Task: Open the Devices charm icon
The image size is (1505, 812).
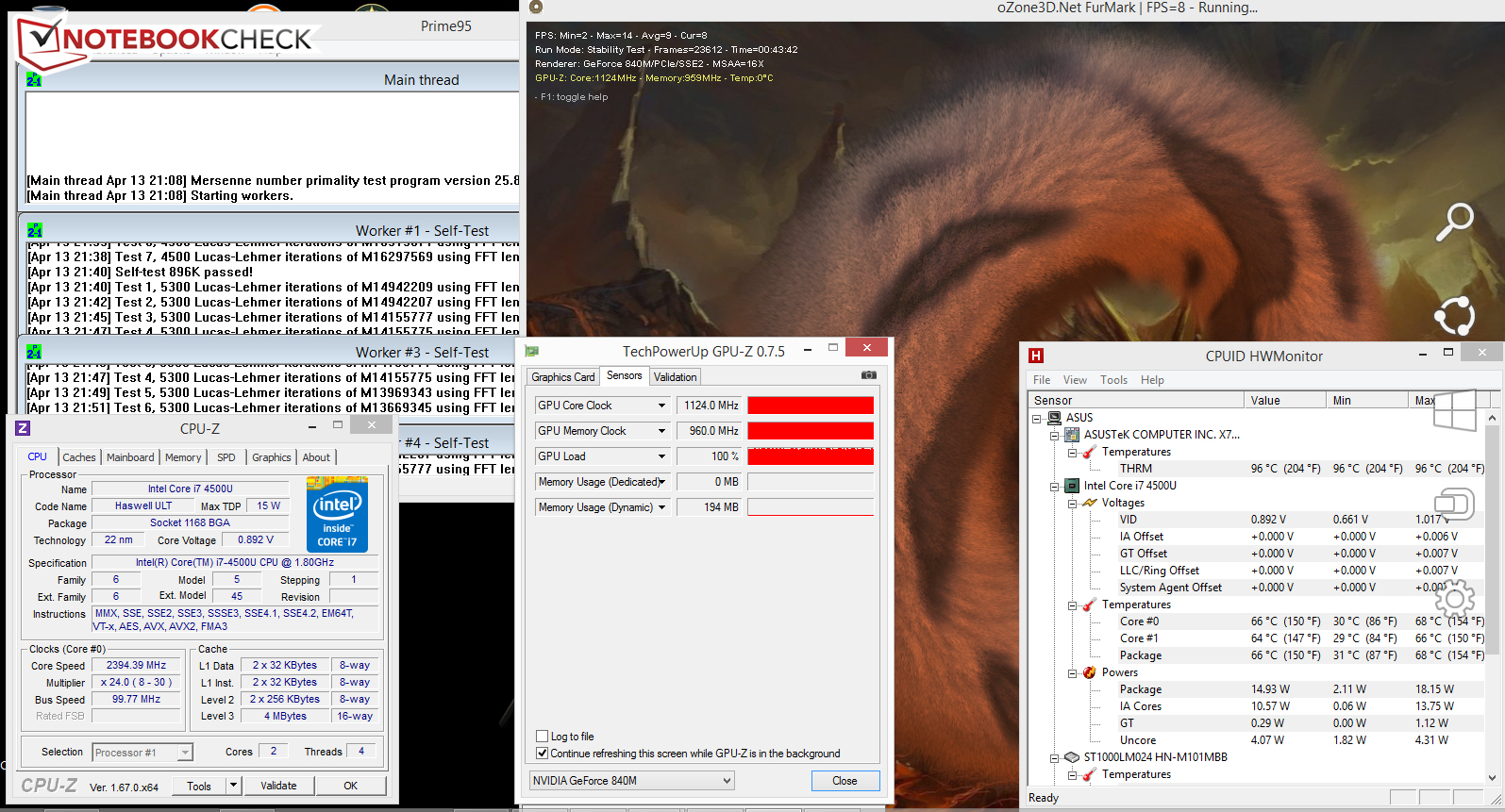Action: pos(1454,504)
